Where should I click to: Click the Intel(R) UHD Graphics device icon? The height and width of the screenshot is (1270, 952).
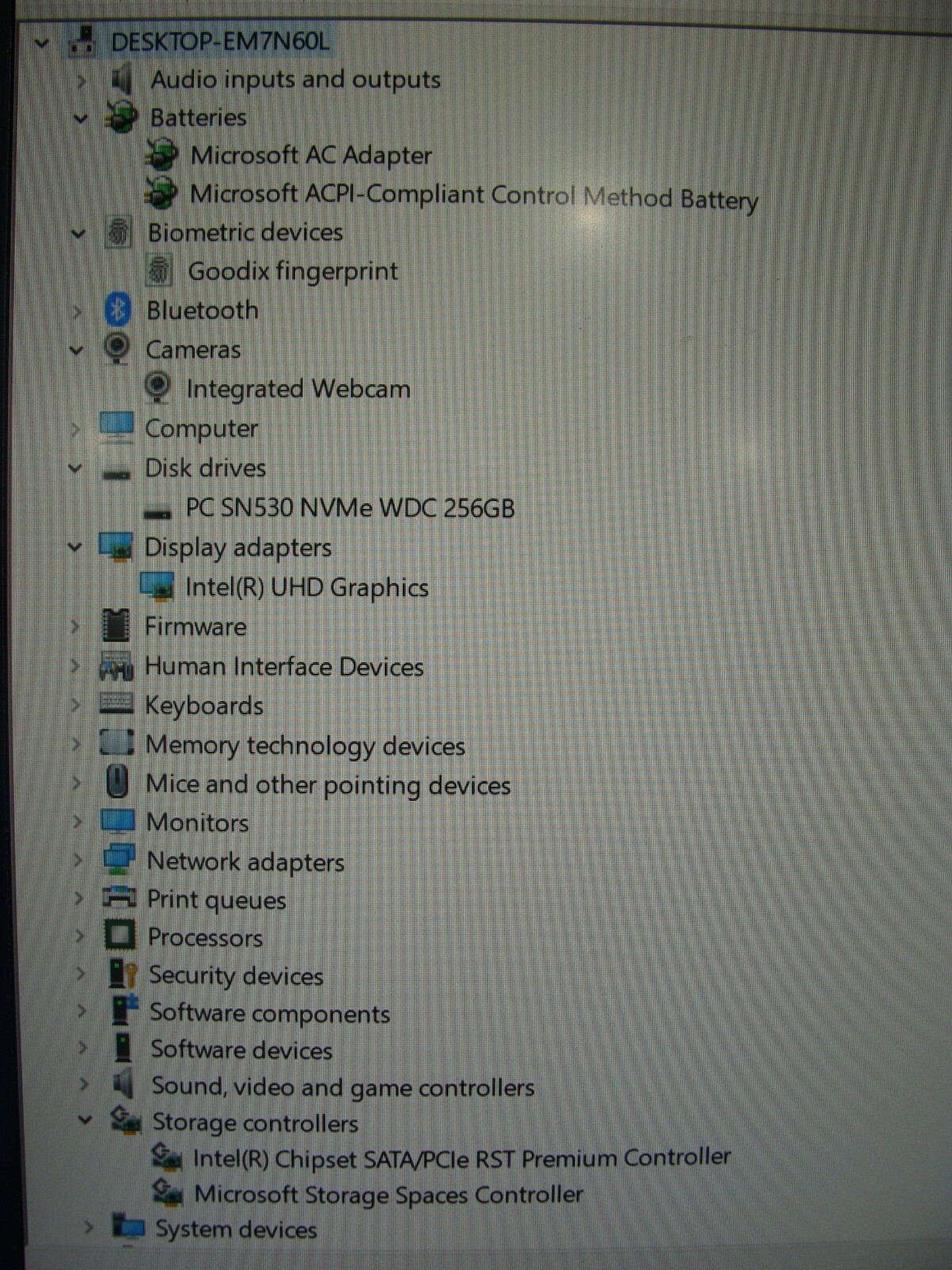point(156,587)
